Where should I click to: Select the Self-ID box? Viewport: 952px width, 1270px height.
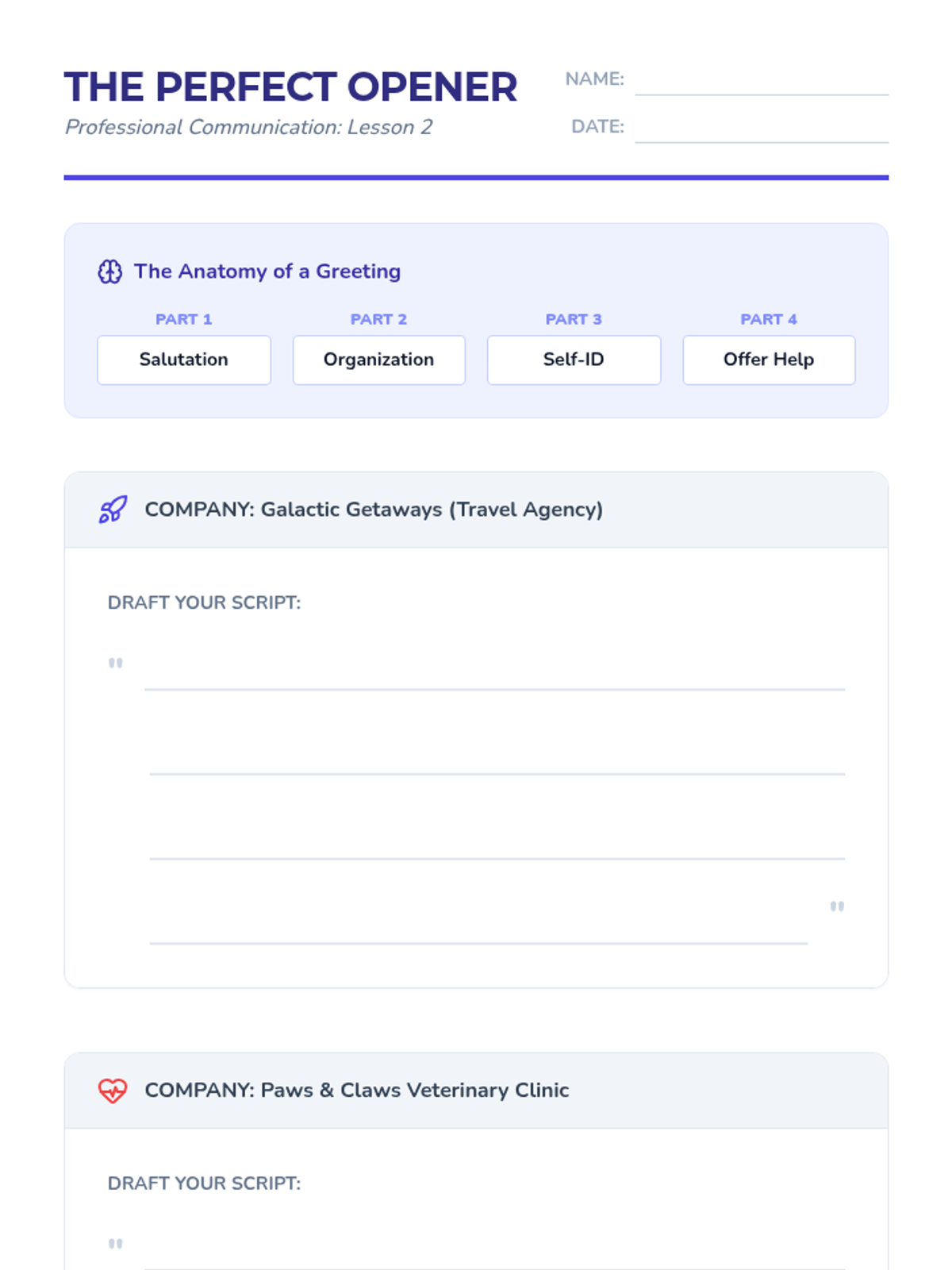point(574,360)
